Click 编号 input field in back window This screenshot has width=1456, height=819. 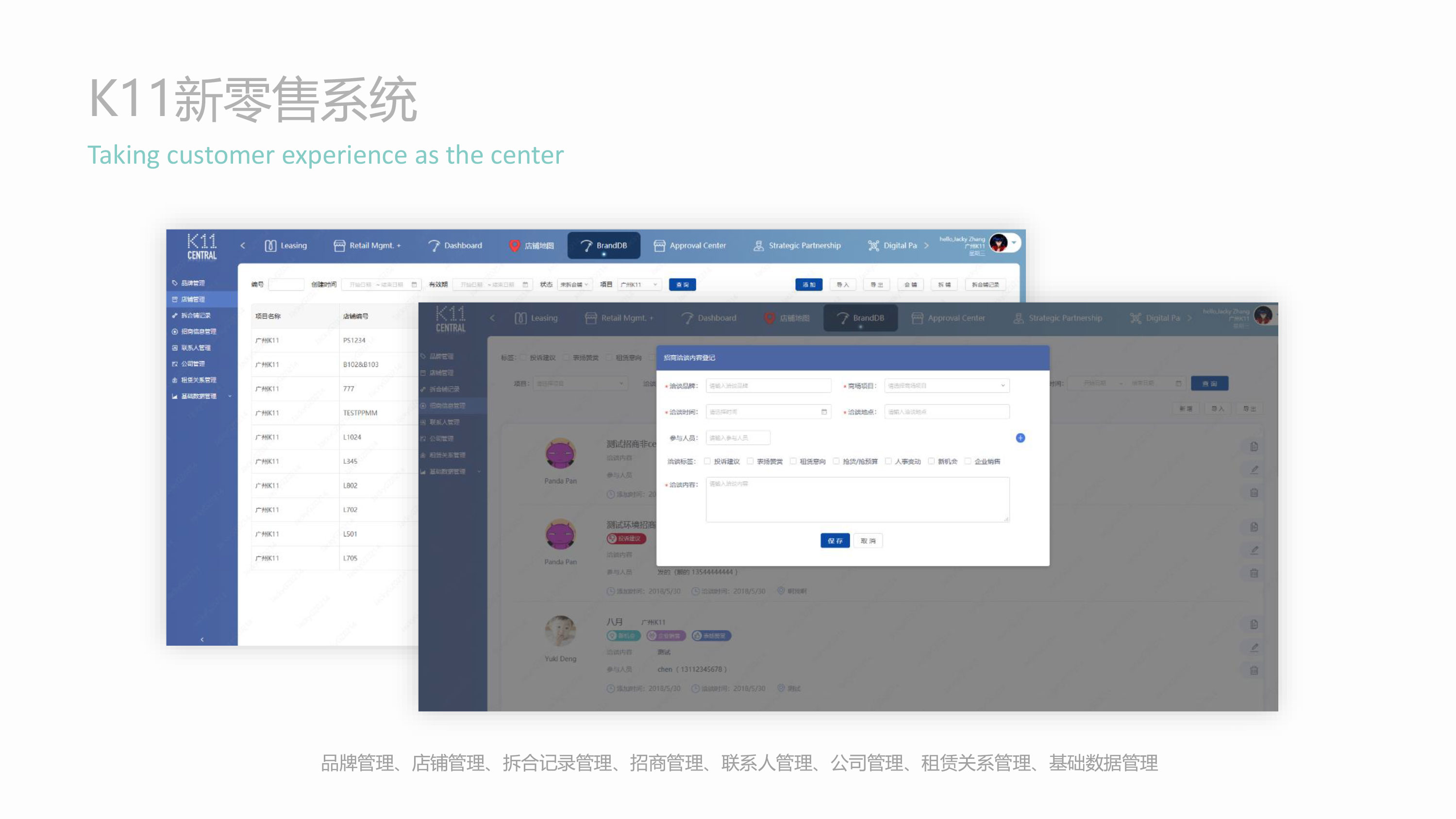(x=286, y=284)
